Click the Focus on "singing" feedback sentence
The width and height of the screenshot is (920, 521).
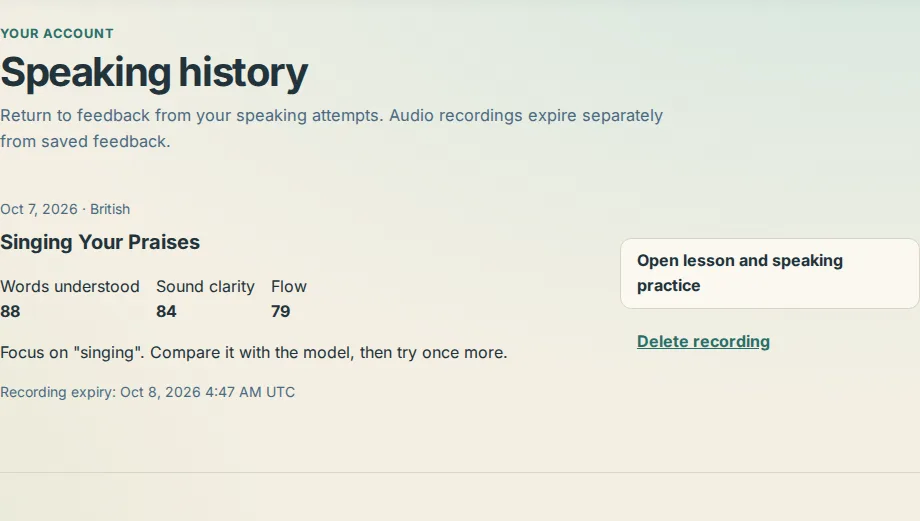pyautogui.click(x=253, y=353)
